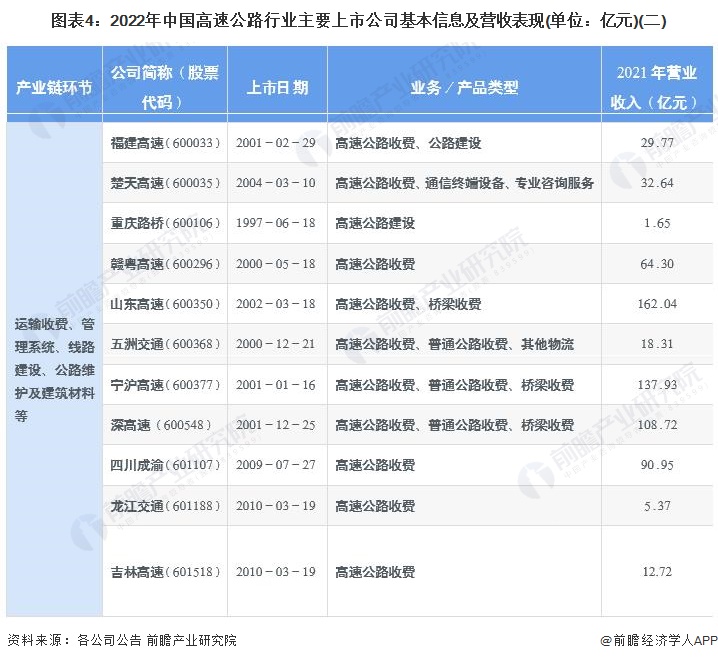Click the listing date 2001-12-25

click(276, 425)
